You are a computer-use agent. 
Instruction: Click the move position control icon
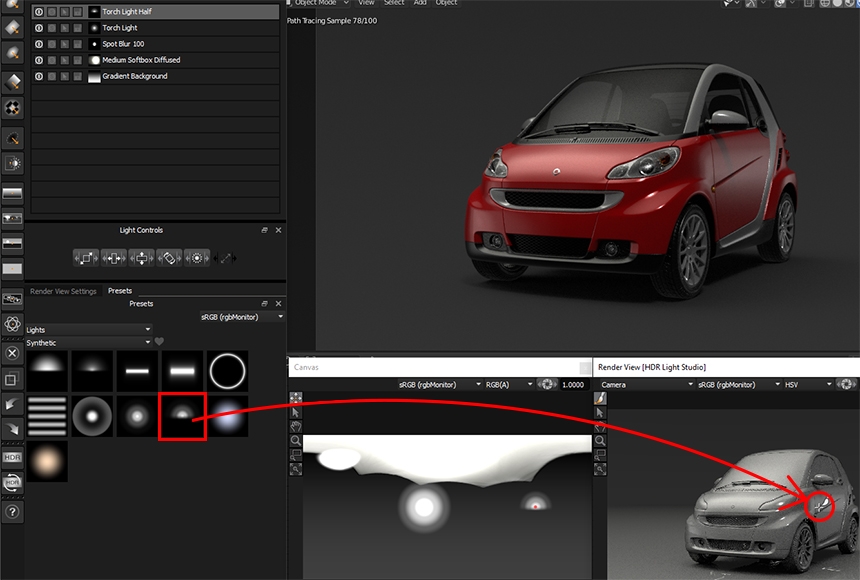tap(142, 258)
